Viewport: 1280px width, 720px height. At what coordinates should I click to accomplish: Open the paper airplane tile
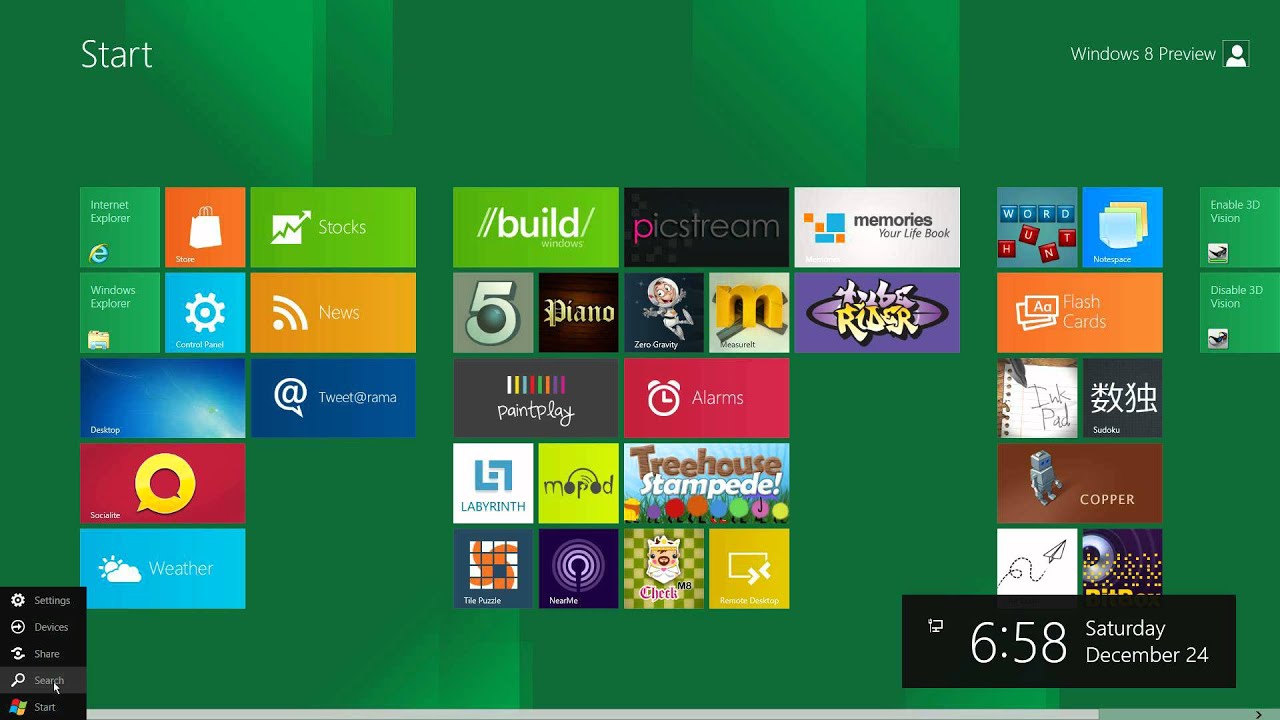point(1037,561)
